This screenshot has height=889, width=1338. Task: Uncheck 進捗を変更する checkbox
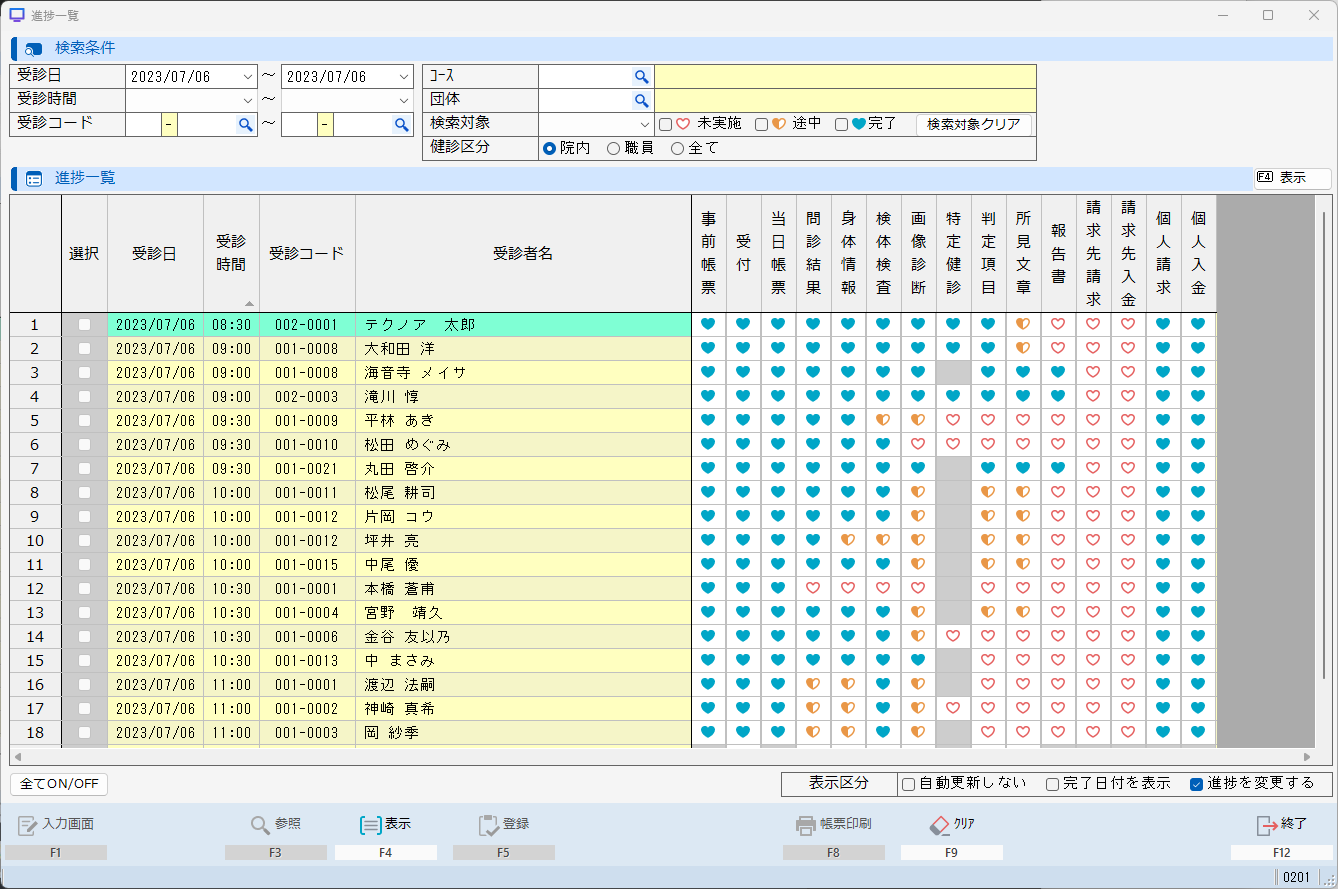(x=1196, y=784)
